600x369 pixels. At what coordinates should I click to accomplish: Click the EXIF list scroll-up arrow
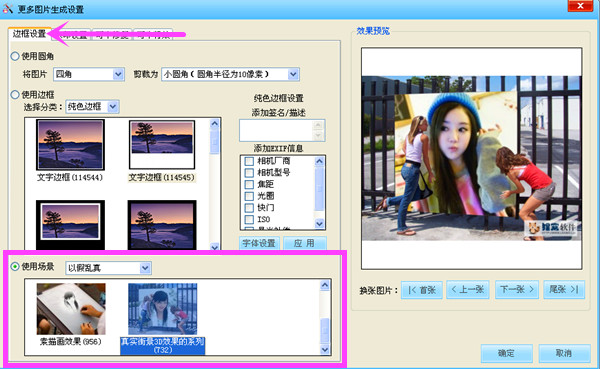coord(319,161)
